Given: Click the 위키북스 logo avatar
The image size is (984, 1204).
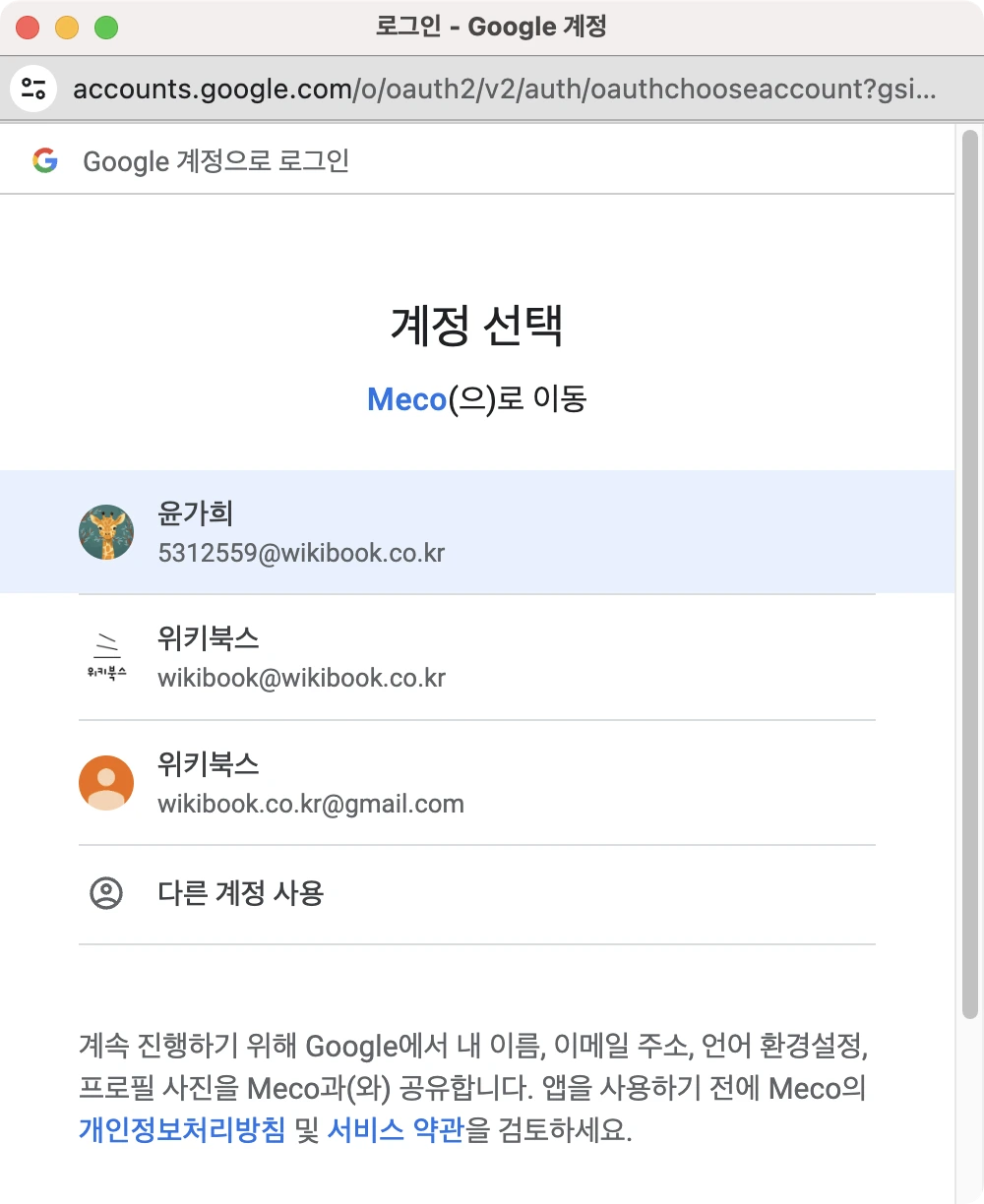Looking at the screenshot, I should (x=106, y=657).
